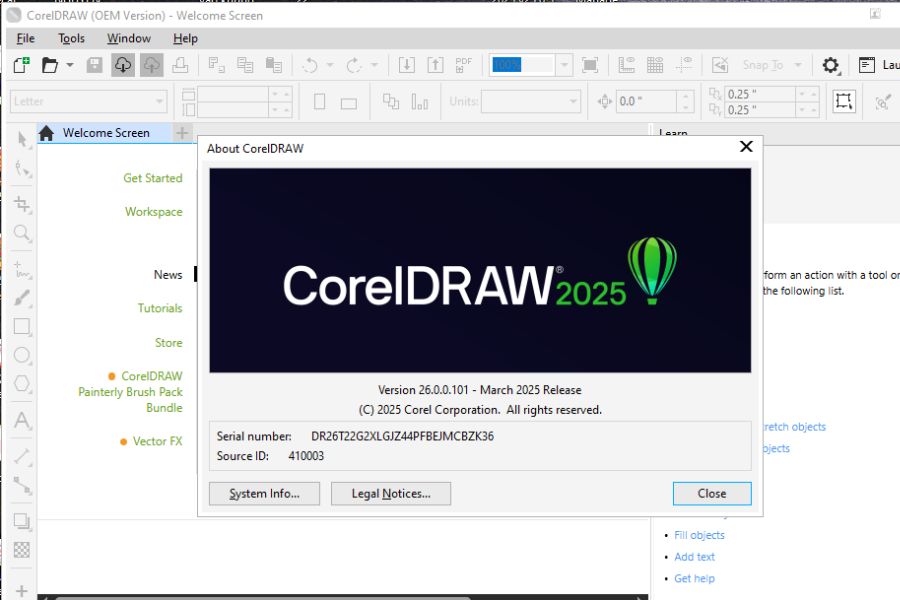The width and height of the screenshot is (900, 600).
Task: Click the Redo arrow icon
Action: (x=354, y=65)
